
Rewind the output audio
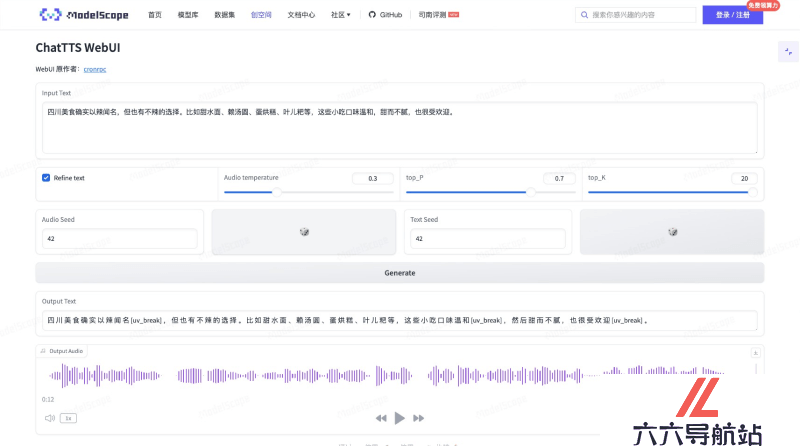[x=381, y=418]
